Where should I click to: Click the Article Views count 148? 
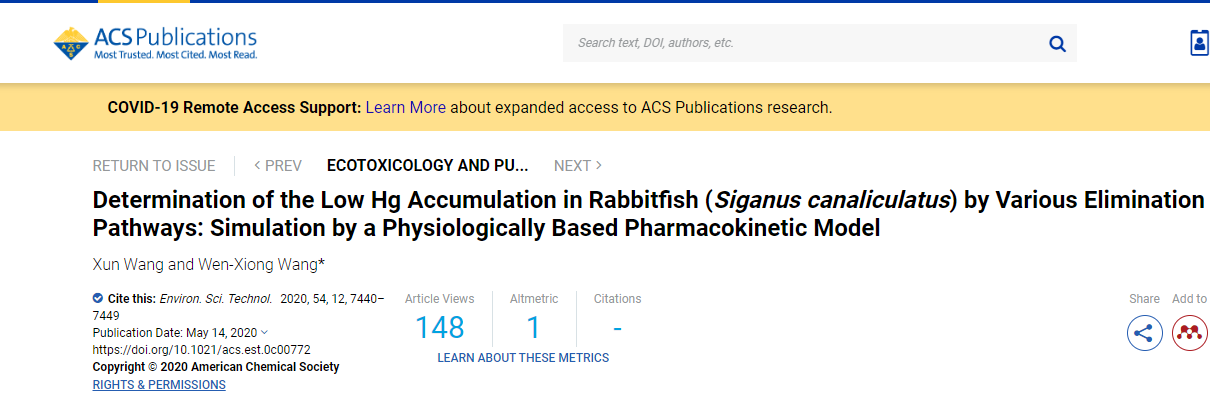click(440, 327)
